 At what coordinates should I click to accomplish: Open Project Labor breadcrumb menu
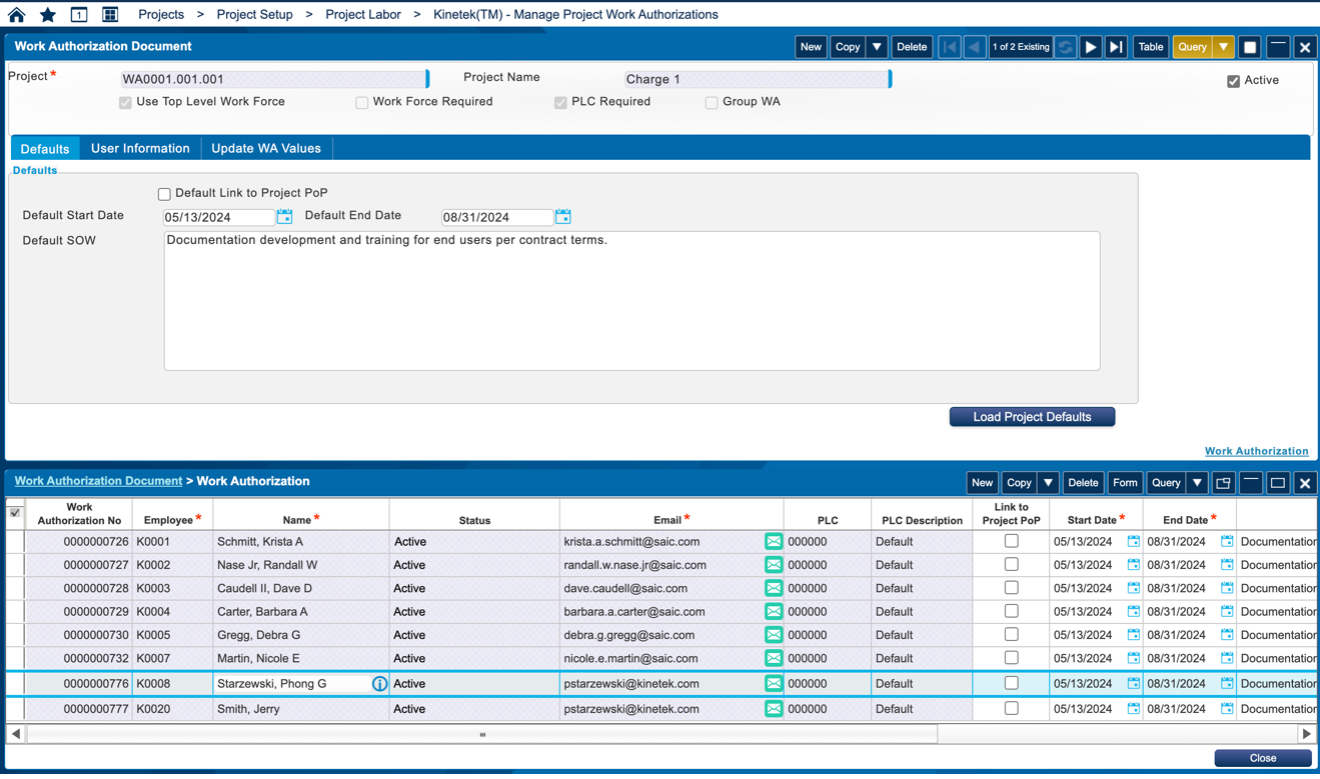[363, 15]
